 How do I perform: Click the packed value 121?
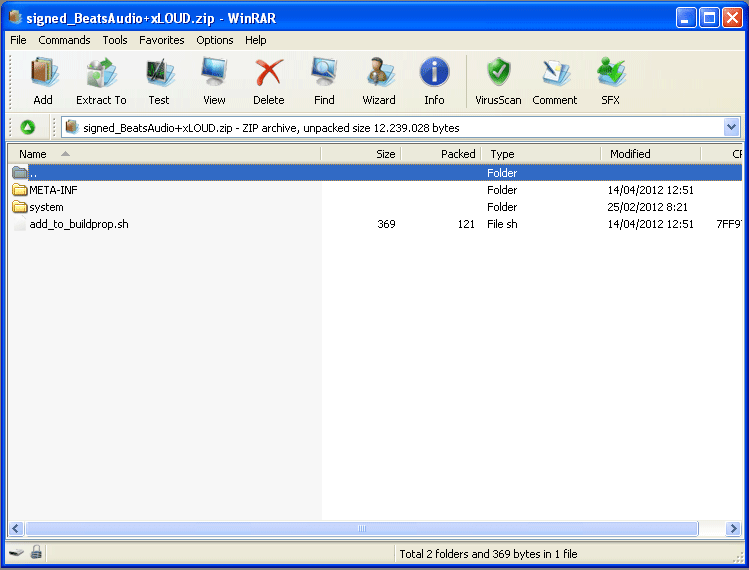[466, 224]
